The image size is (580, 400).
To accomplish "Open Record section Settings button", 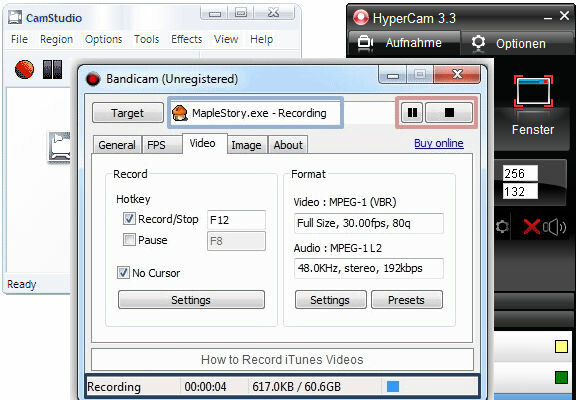I will click(191, 300).
